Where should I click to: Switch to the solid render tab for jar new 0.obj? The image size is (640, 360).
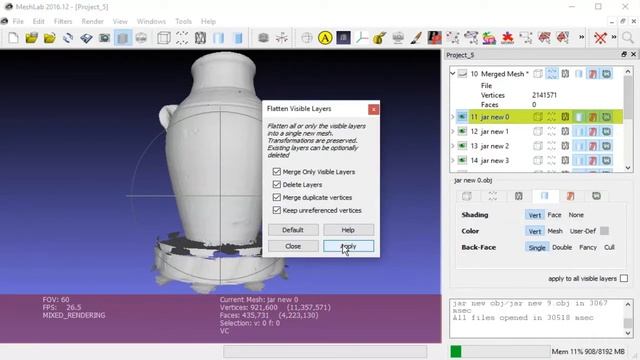click(x=544, y=196)
